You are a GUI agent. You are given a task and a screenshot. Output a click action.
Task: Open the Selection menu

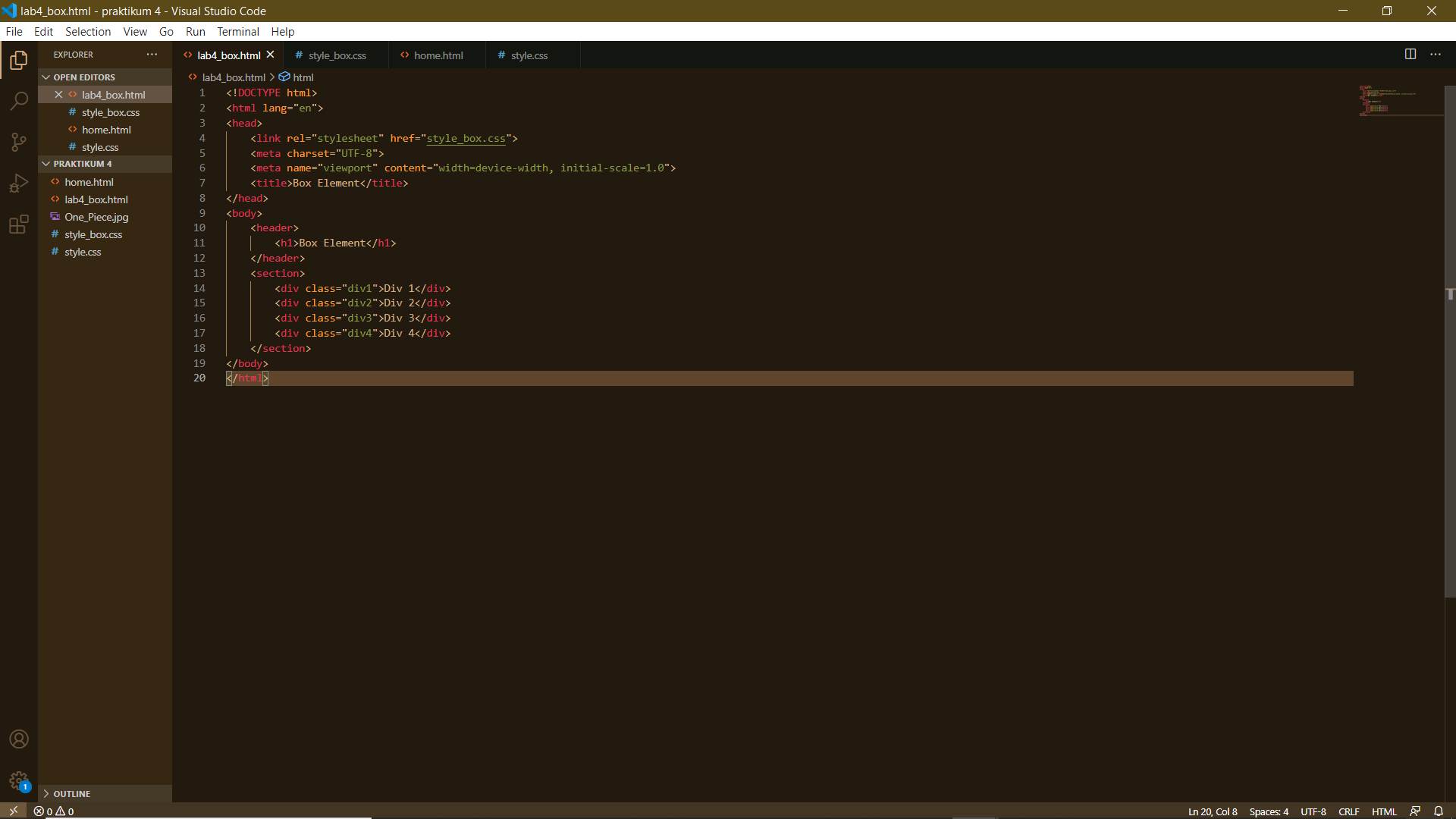88,32
